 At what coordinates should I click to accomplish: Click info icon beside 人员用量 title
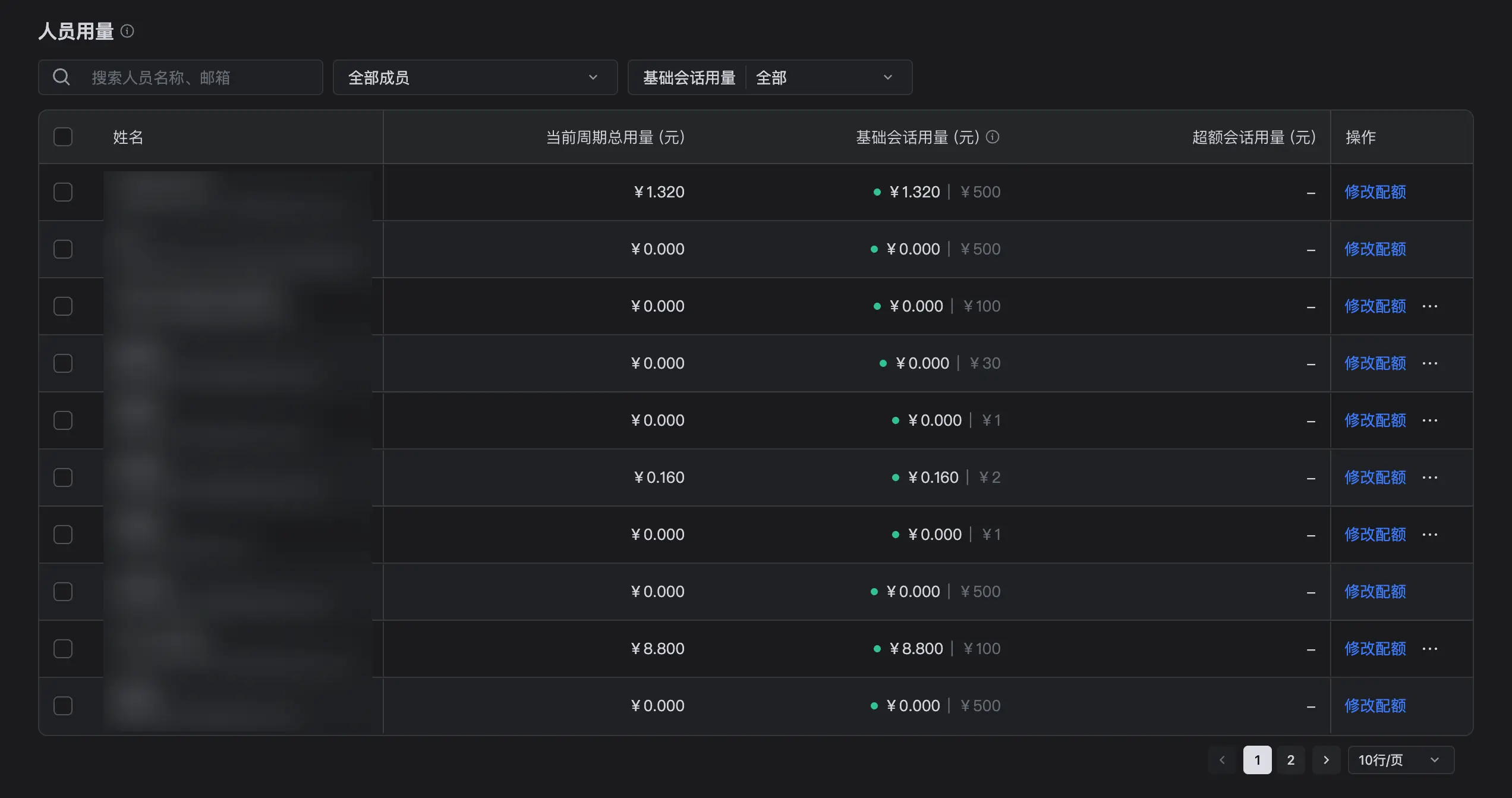point(127,31)
